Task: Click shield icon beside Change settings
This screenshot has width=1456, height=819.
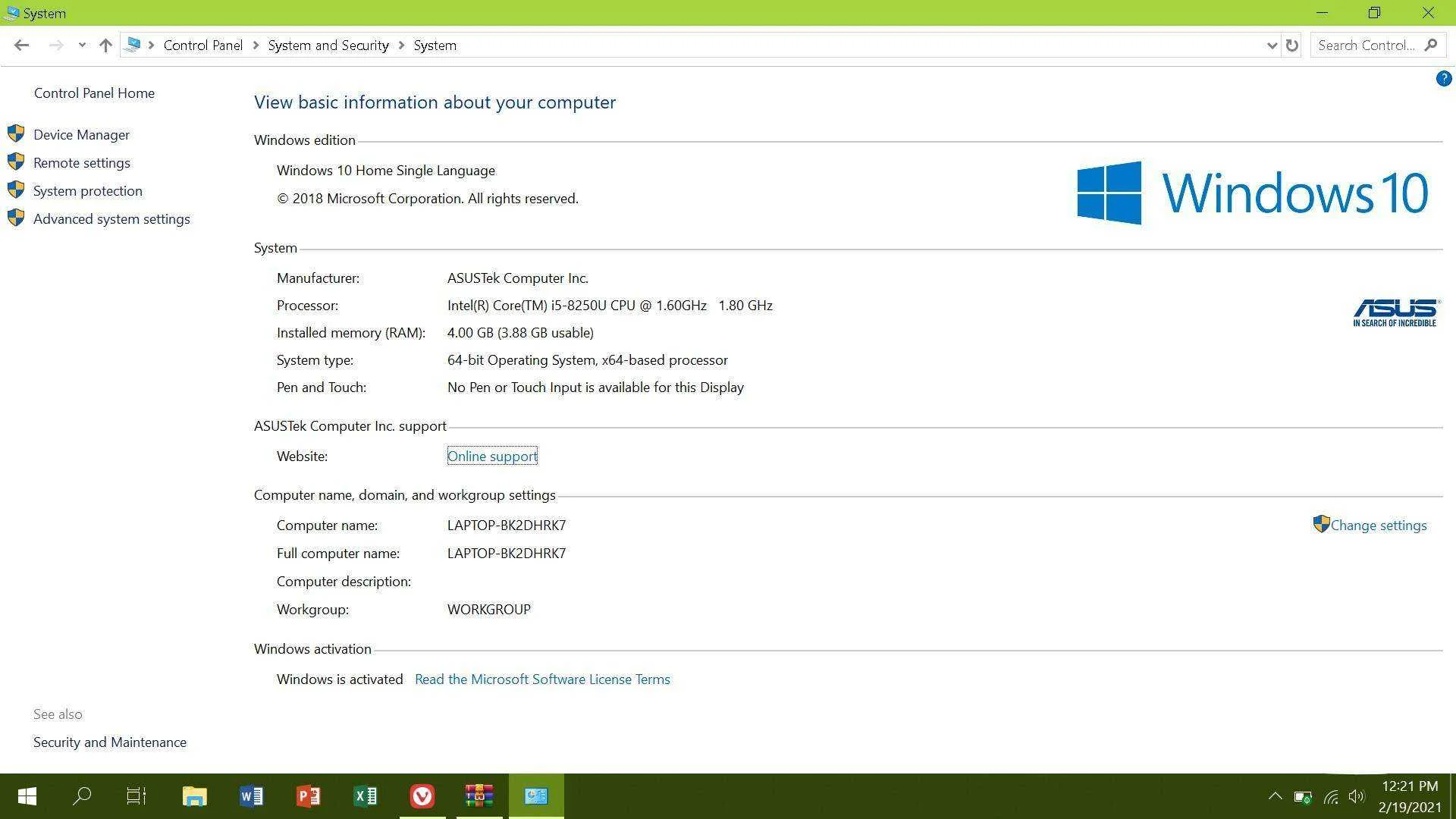Action: point(1321,525)
